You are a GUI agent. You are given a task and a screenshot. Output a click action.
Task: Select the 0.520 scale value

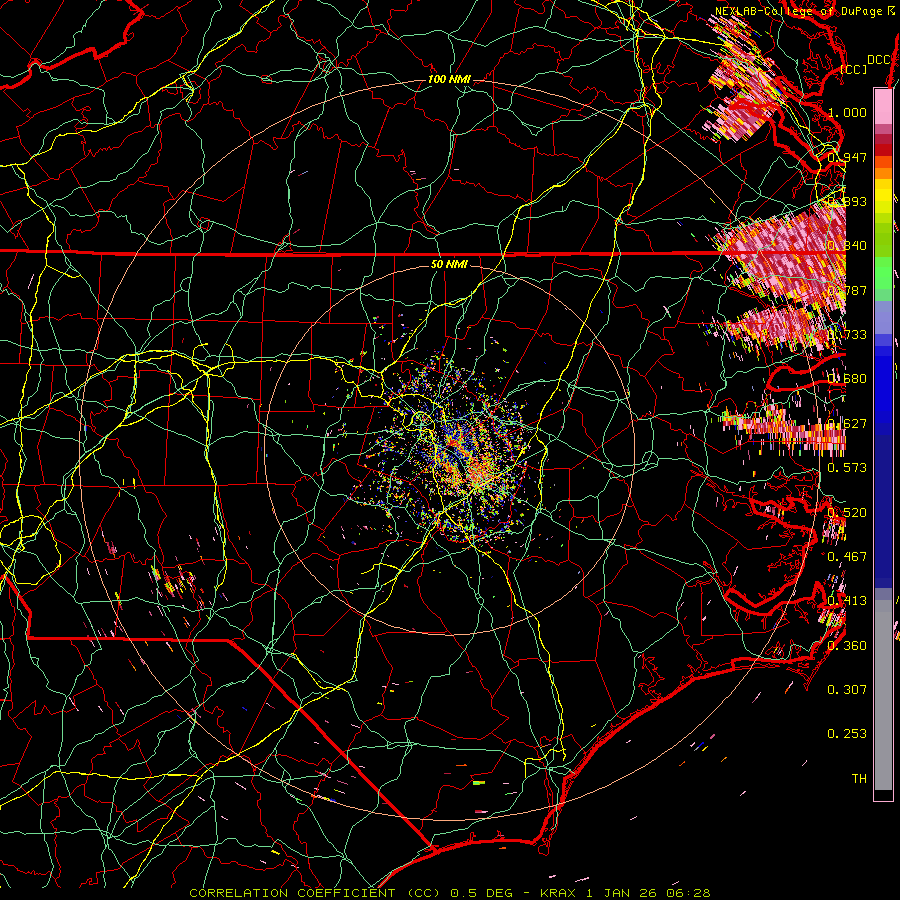[847, 513]
